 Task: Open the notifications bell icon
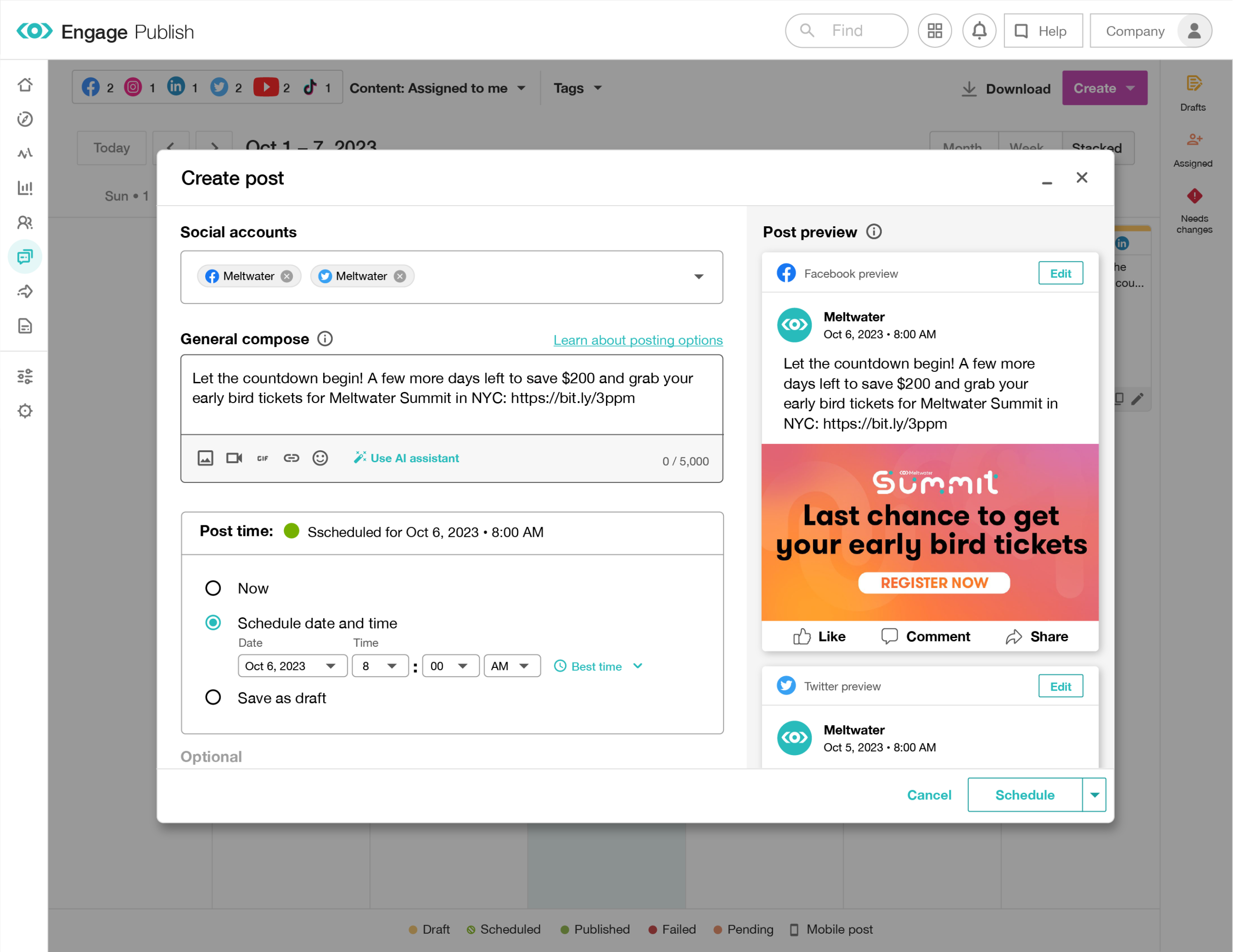[979, 31]
